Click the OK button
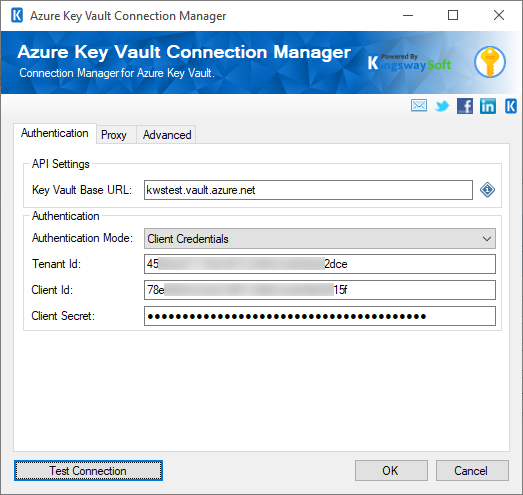The image size is (523, 495). [391, 471]
